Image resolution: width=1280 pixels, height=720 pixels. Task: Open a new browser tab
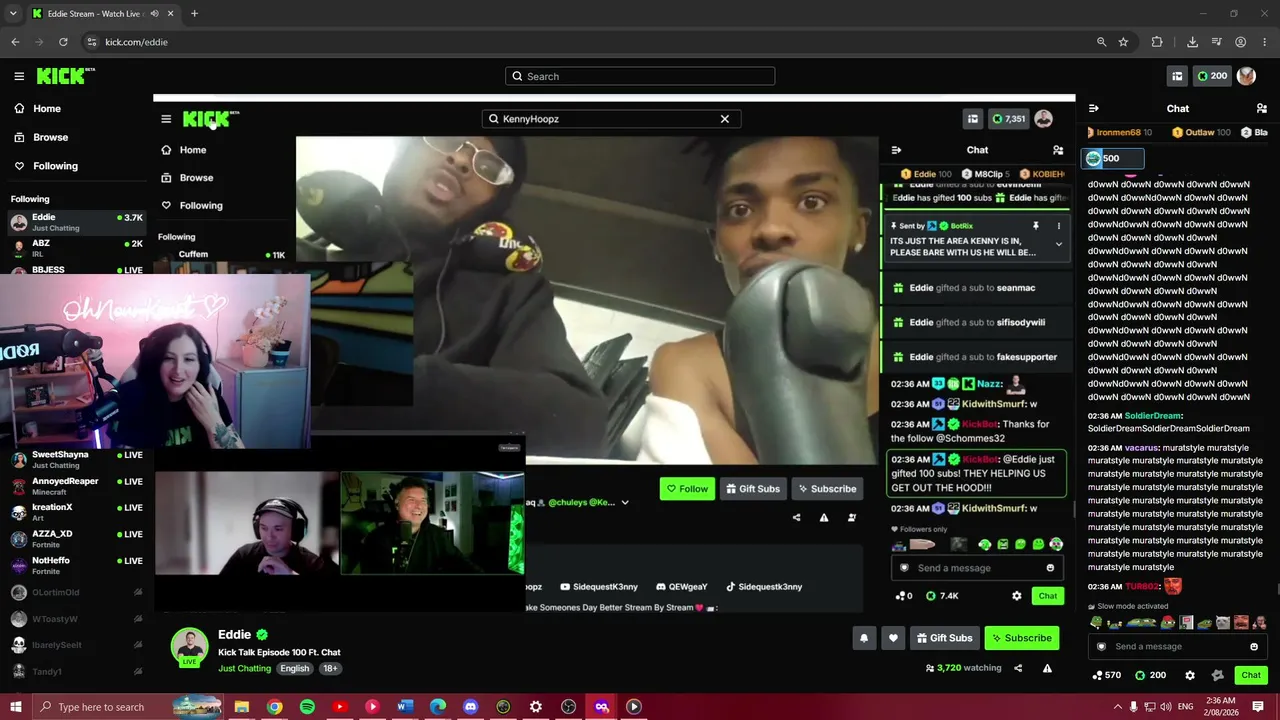click(194, 14)
